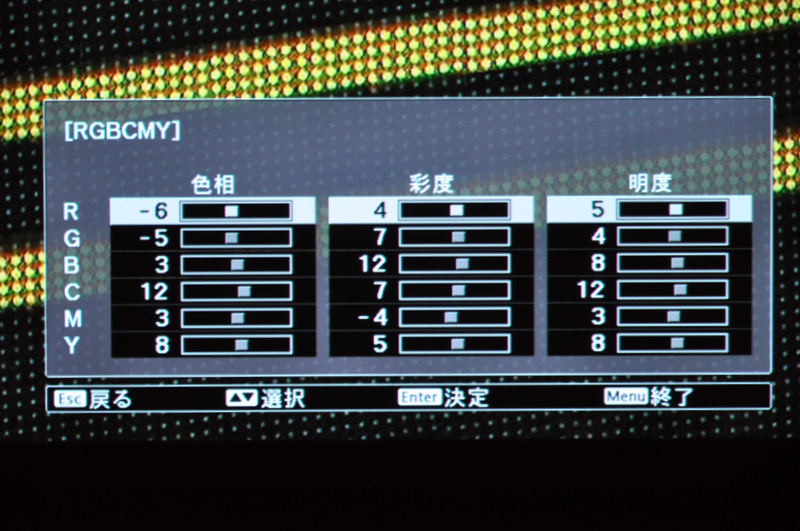This screenshot has width=800, height=531.
Task: Click the Y row label
Action: (72, 345)
